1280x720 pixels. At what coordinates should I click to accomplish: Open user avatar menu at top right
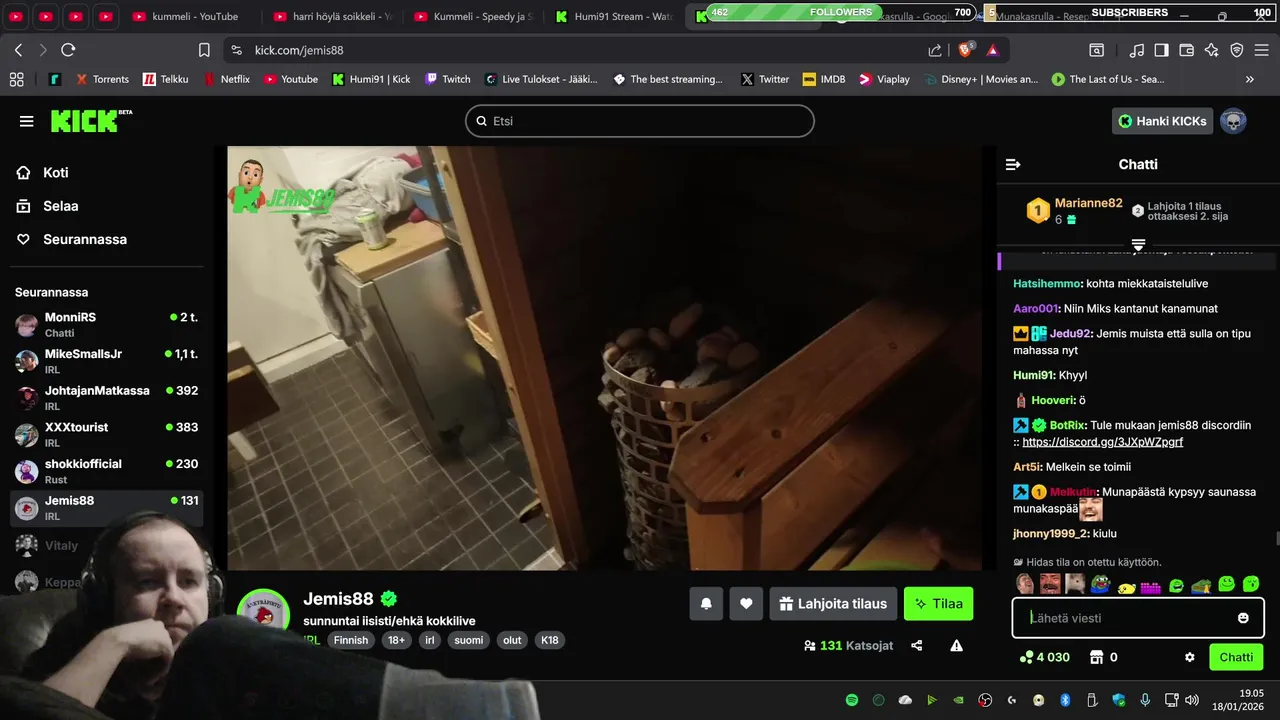pyautogui.click(x=1233, y=121)
